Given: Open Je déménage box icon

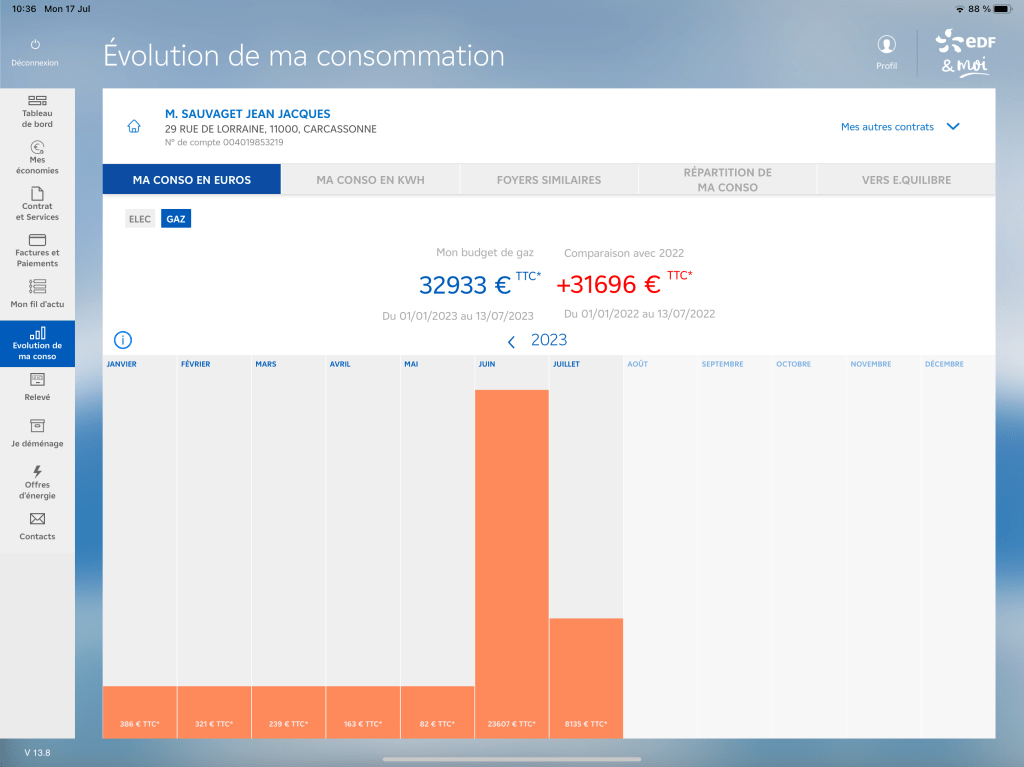Looking at the screenshot, I should click(x=37, y=425).
